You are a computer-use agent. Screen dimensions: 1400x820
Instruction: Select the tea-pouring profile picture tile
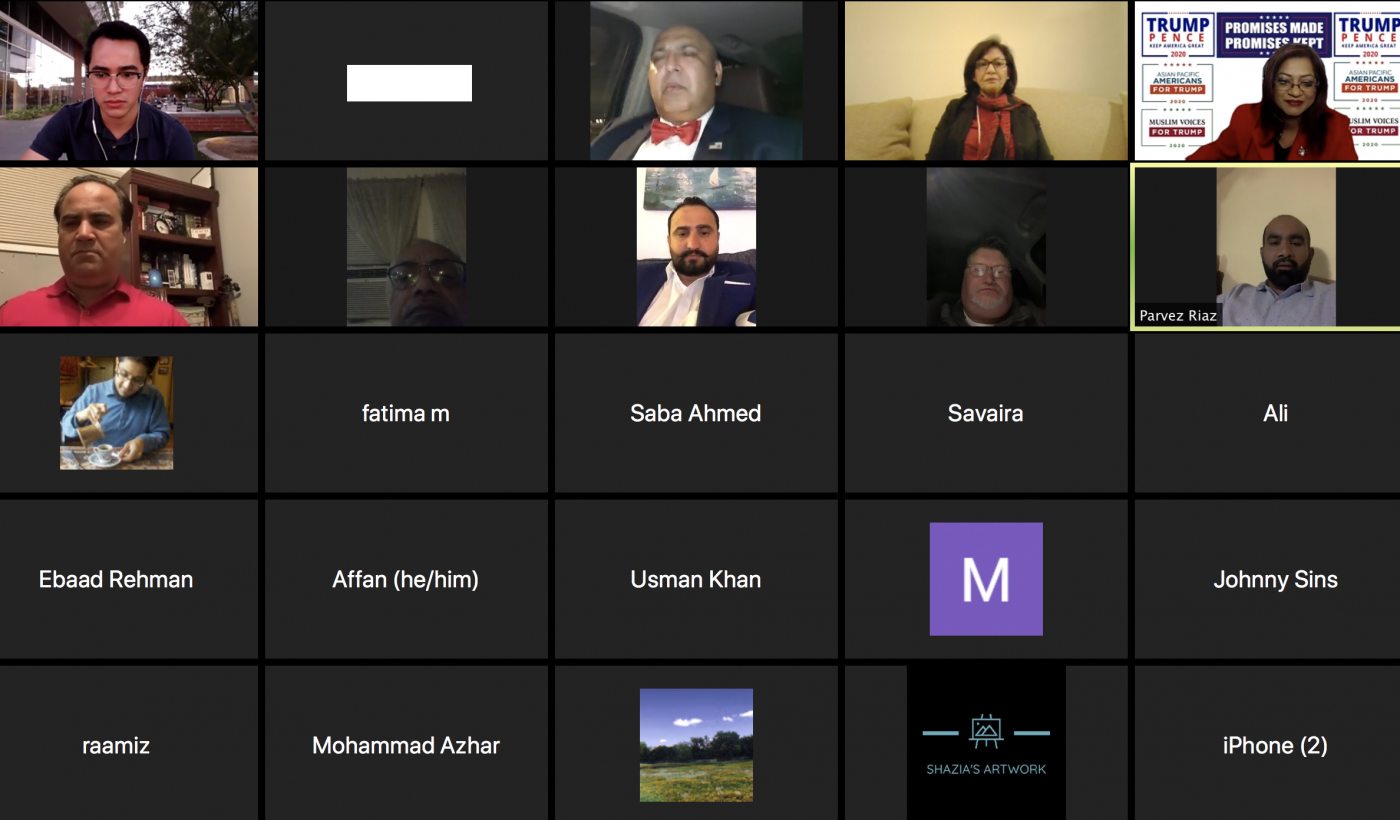(116, 413)
